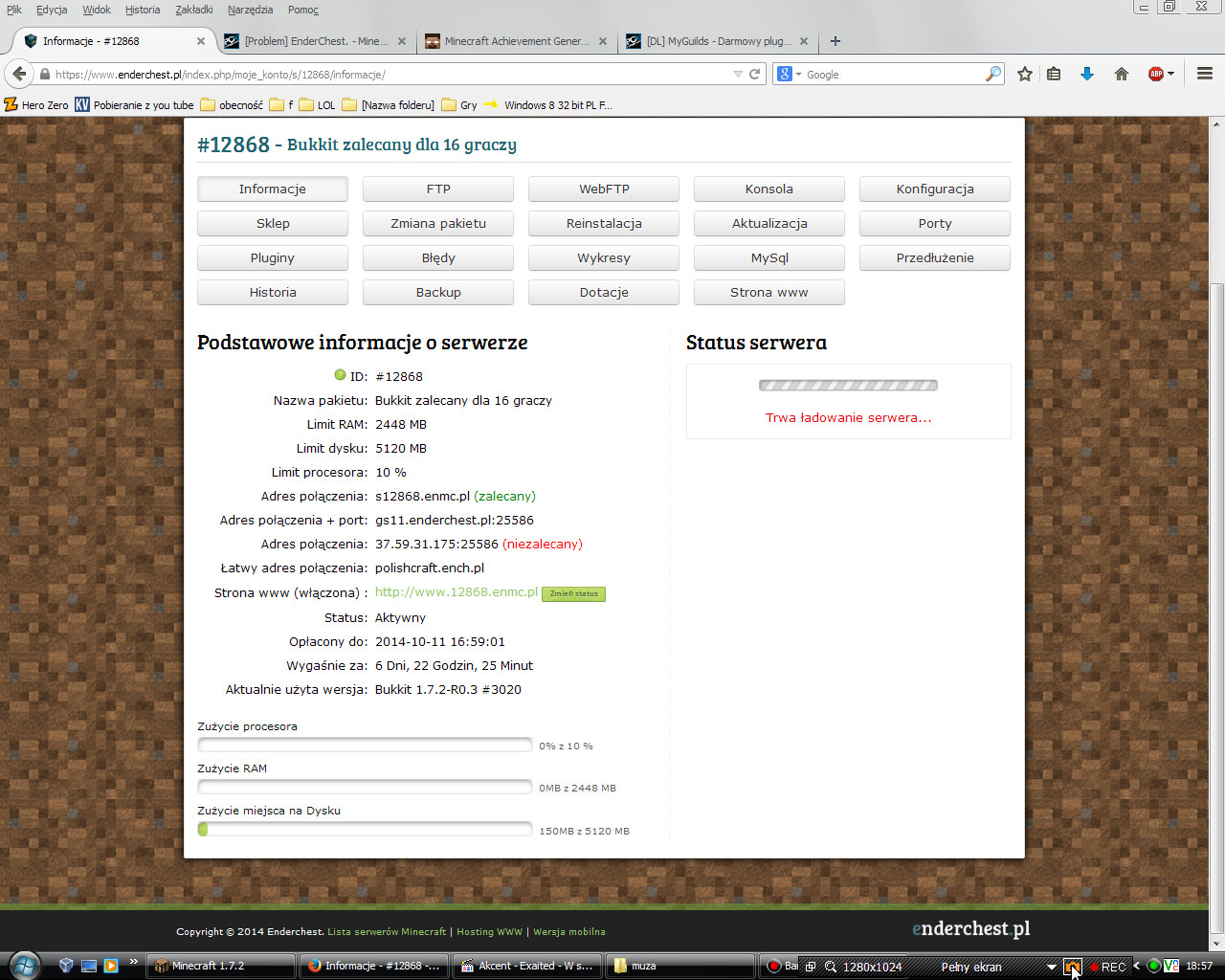The image size is (1225, 980).
Task: Open the Wersja mobilna footer link
Action: coord(569,931)
